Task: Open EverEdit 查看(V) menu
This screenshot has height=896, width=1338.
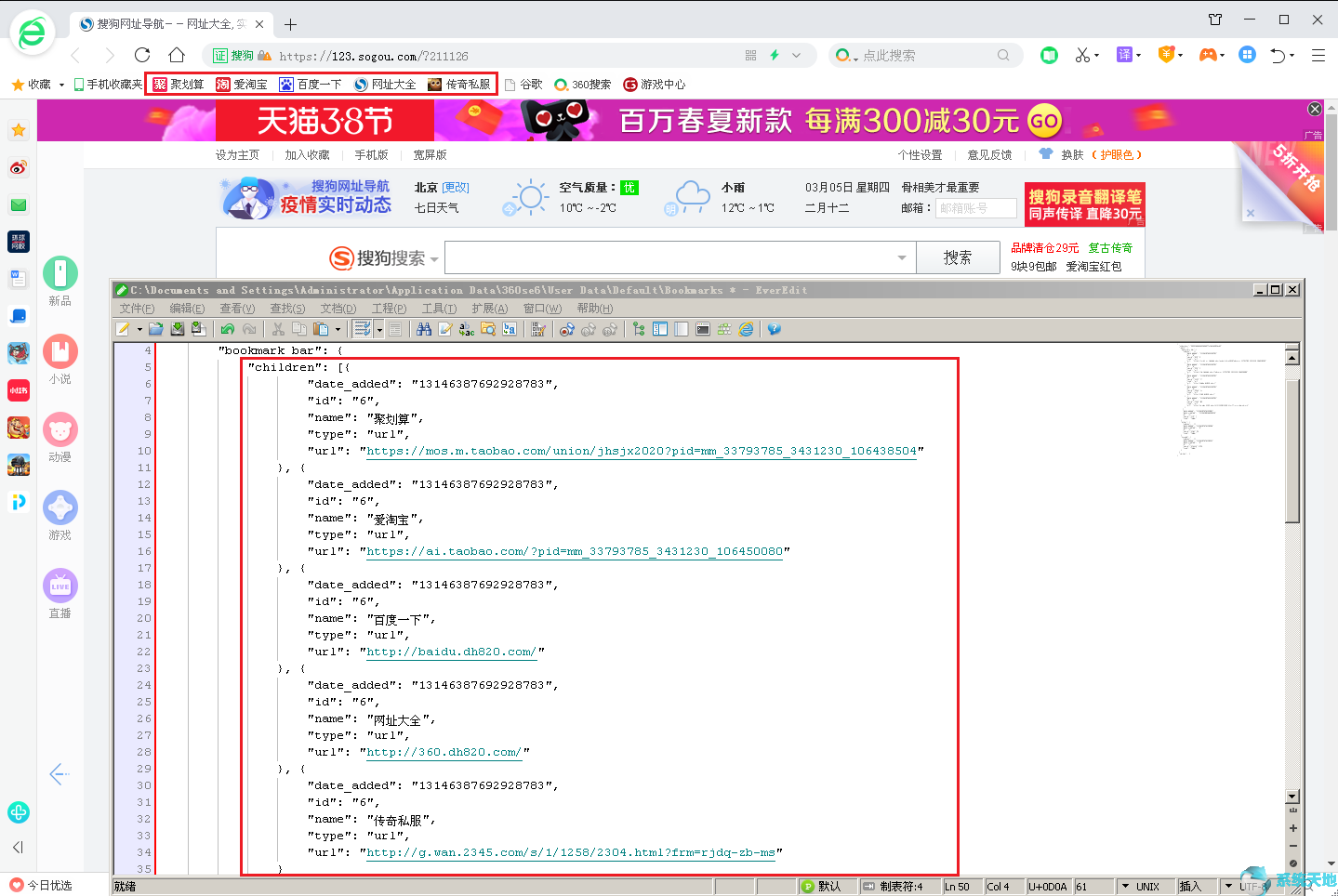Action: (237, 308)
